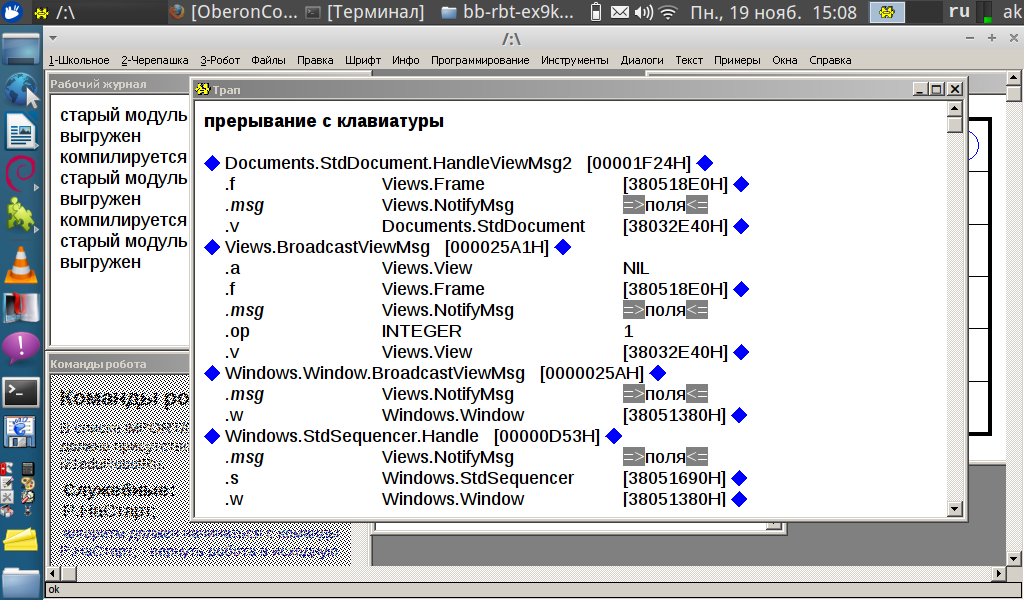Click the Wi-Fi network tray icon

tap(668, 12)
